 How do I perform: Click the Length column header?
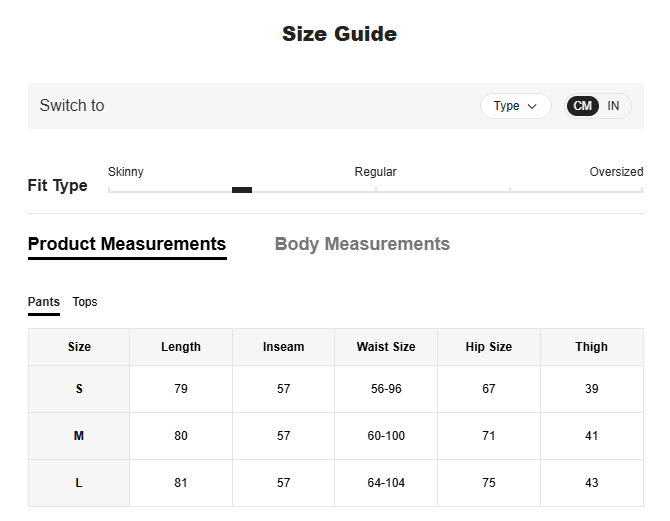click(x=181, y=347)
